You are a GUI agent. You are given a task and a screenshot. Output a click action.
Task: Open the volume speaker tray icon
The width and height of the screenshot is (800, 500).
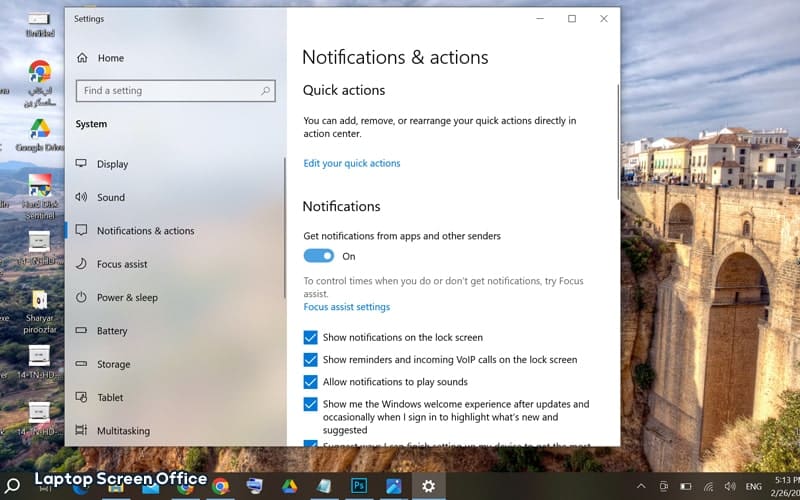click(730, 486)
